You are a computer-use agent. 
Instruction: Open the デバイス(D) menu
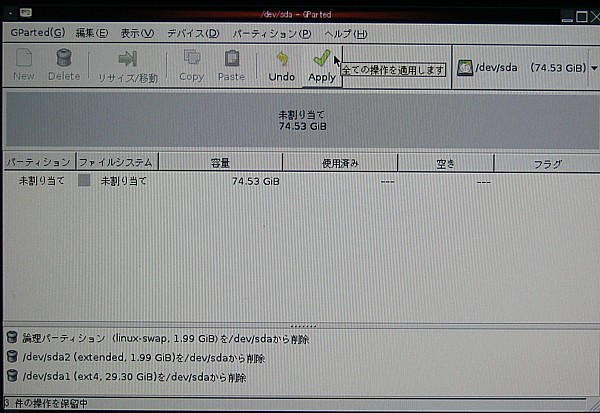[193, 33]
